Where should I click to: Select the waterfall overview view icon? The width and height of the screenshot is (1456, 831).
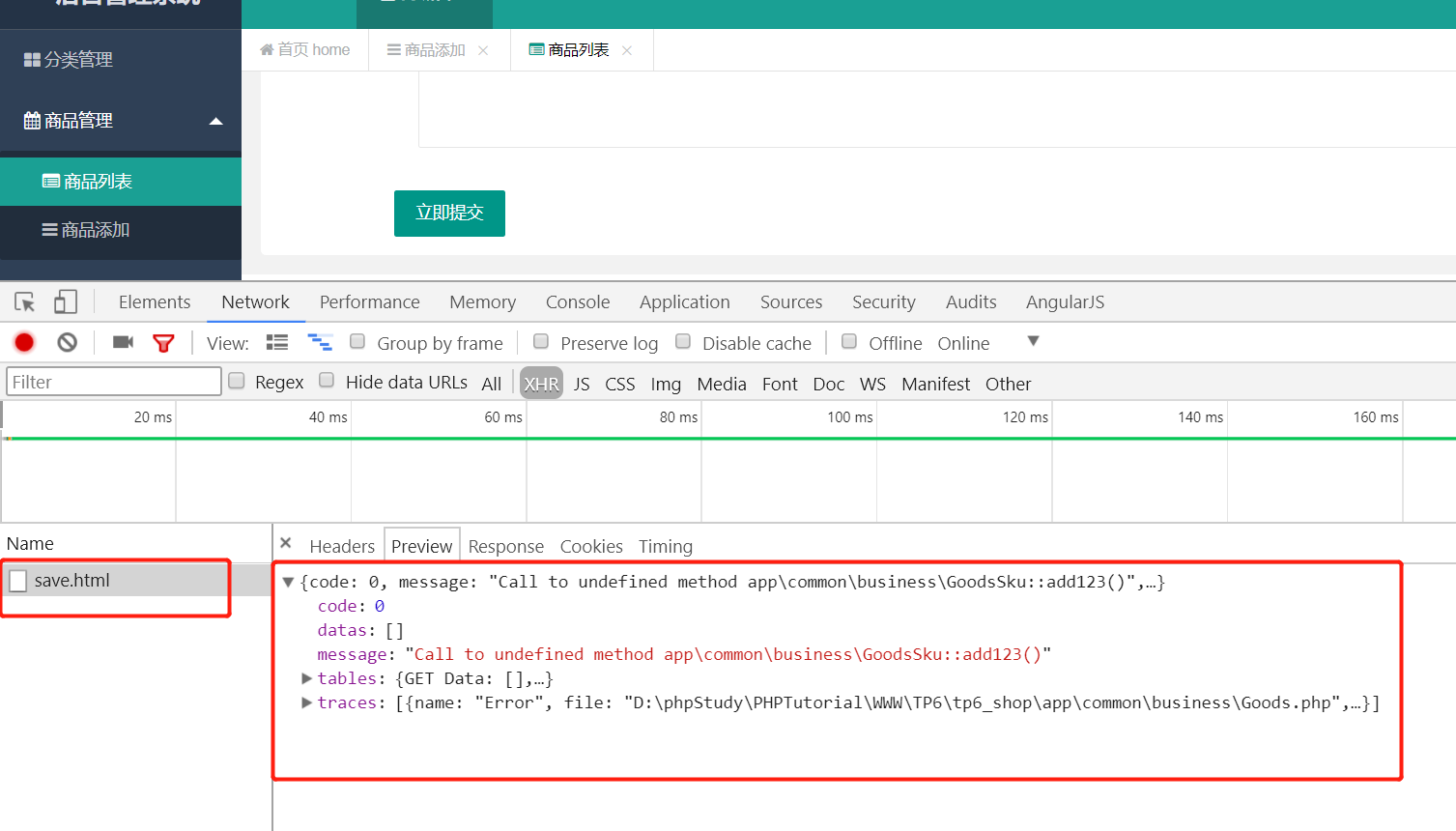coord(320,342)
